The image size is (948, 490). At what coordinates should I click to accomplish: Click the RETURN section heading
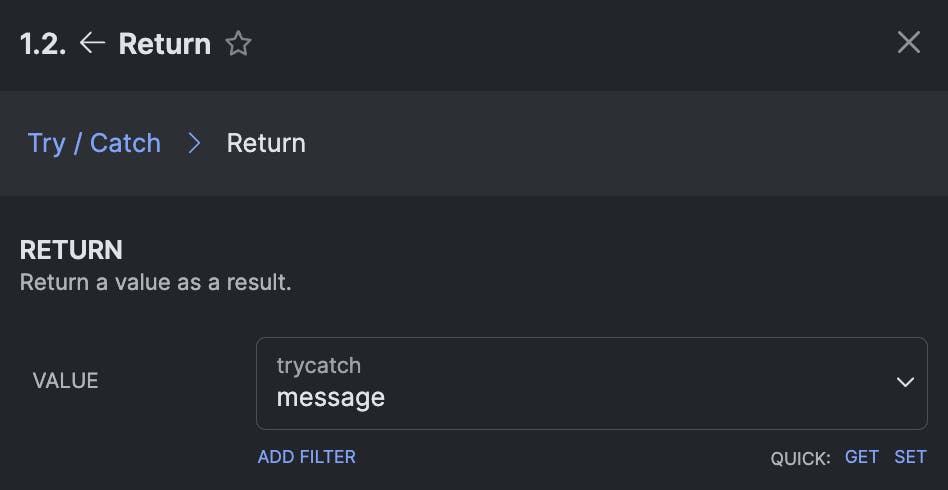pos(71,249)
